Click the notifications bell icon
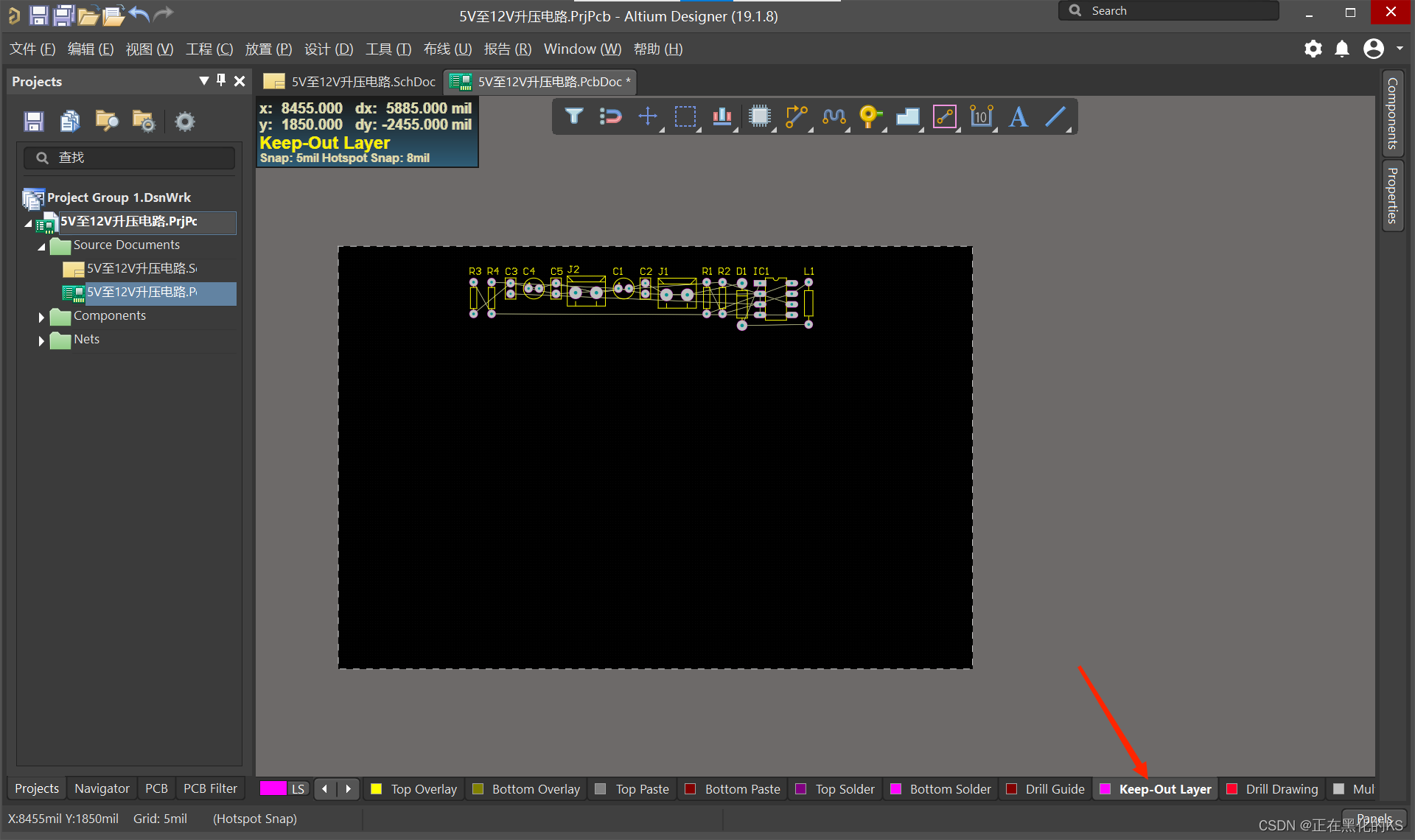This screenshot has height=840, width=1415. pyautogui.click(x=1342, y=49)
